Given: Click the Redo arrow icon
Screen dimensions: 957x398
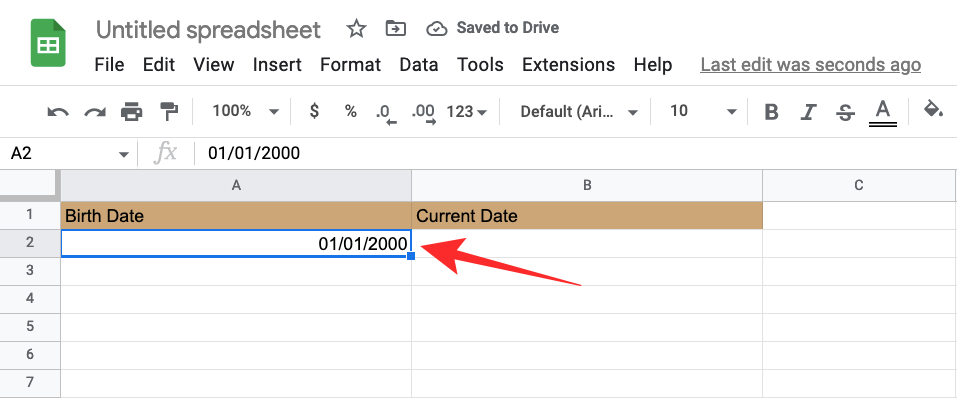Looking at the screenshot, I should tap(95, 112).
